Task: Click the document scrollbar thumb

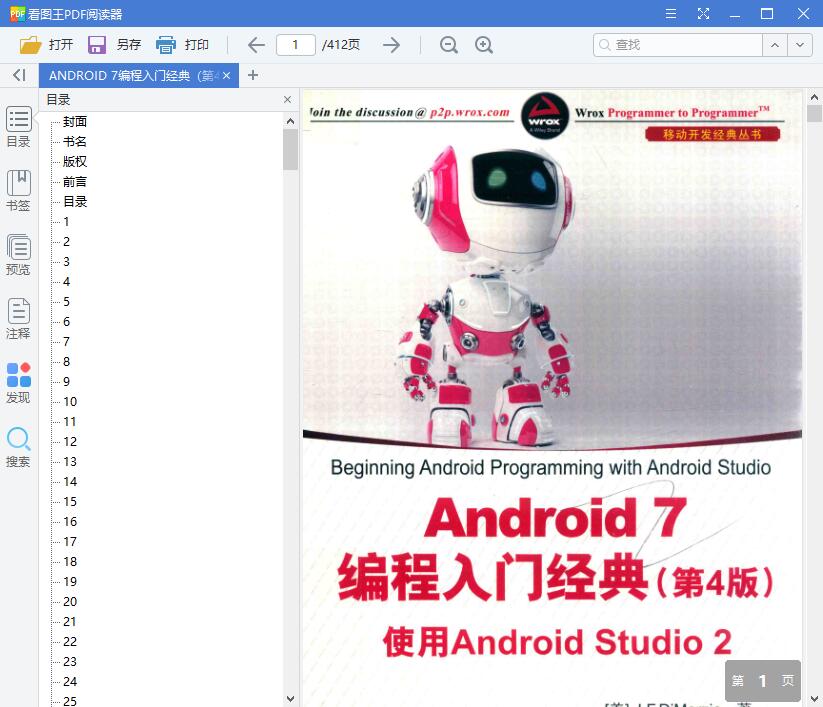Action: [814, 113]
